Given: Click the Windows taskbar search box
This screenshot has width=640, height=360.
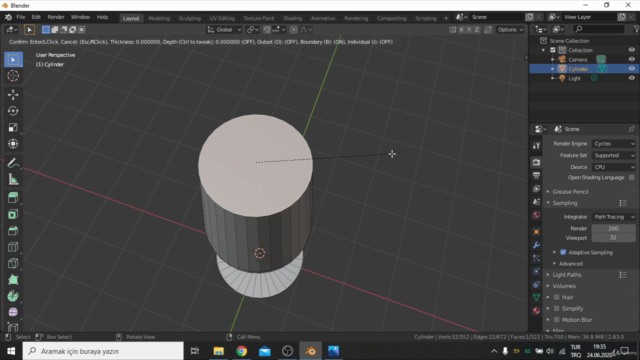Looking at the screenshot, I should point(103,351).
